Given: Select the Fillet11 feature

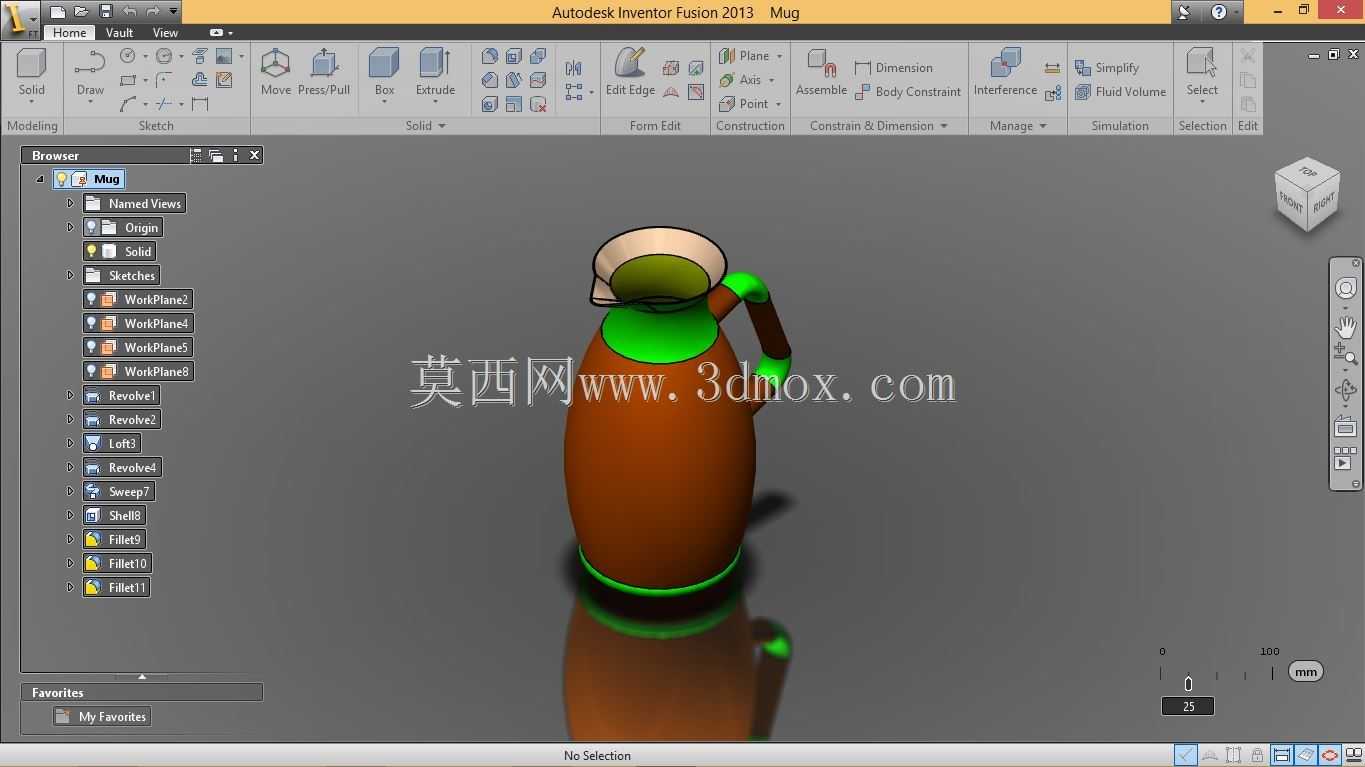Looking at the screenshot, I should 117,587.
